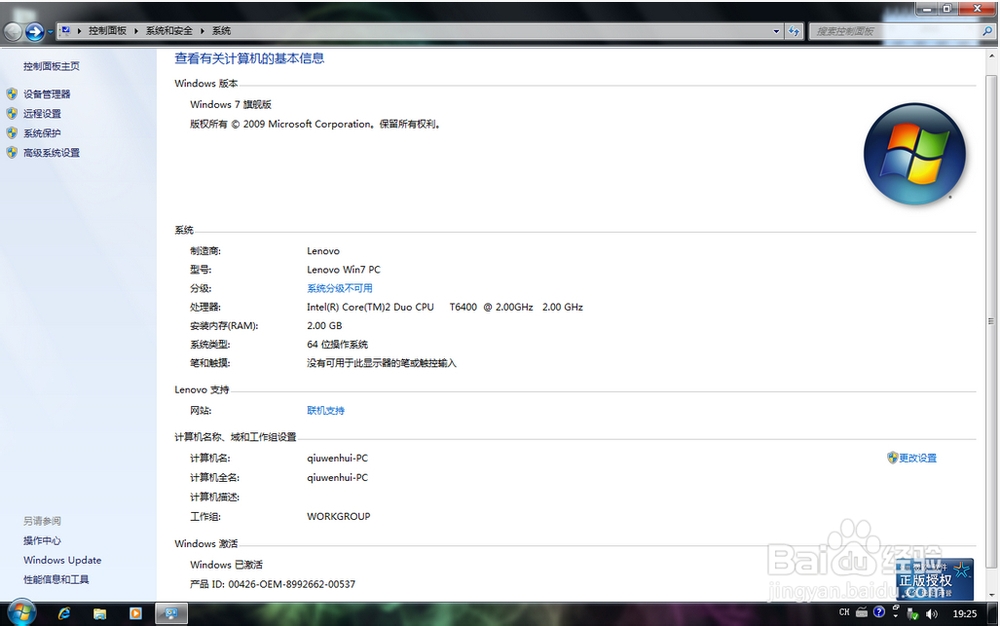Screen dimensions: 1000x626
Task: Select the manufacturer value 'Lenovo'
Action: [323, 251]
